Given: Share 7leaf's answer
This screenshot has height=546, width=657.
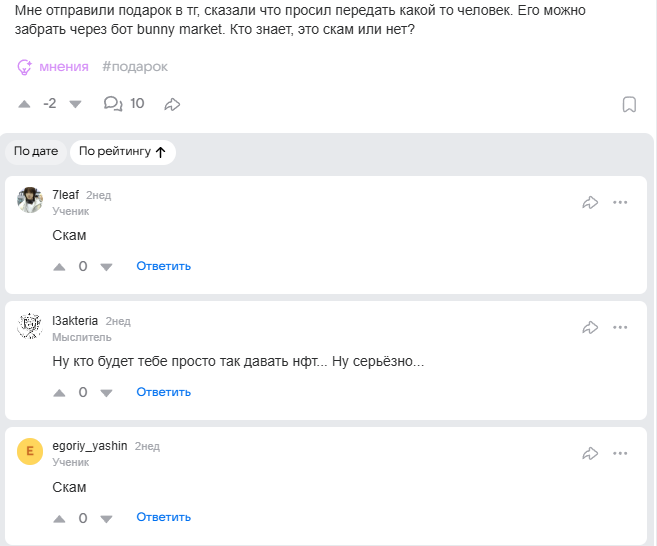Looking at the screenshot, I should pyautogui.click(x=590, y=203).
